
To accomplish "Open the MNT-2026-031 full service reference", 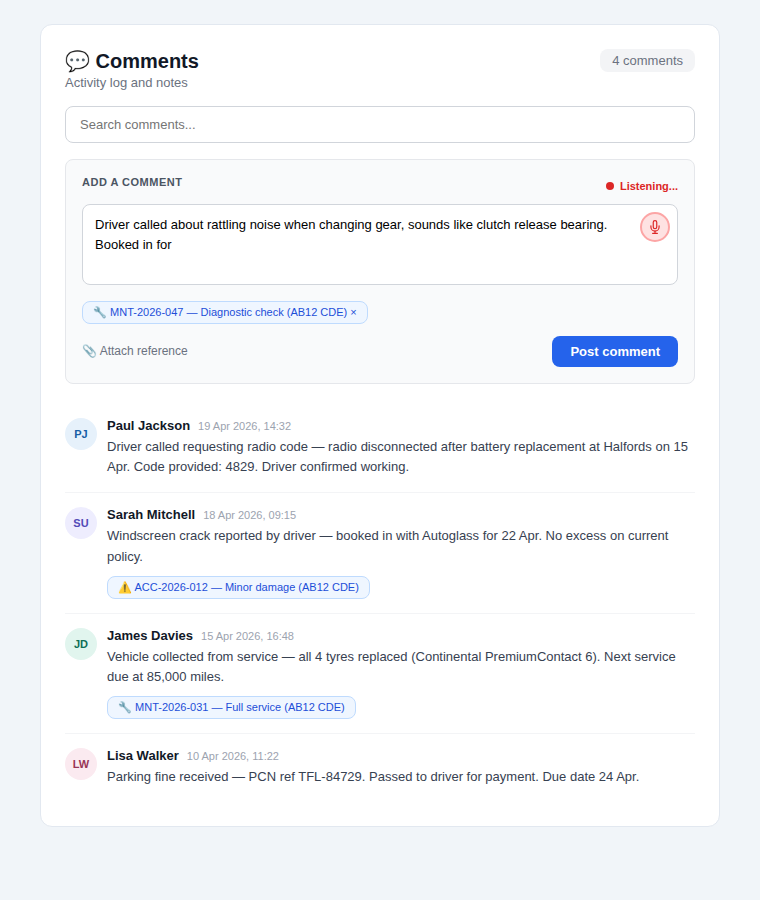I will tap(232, 707).
